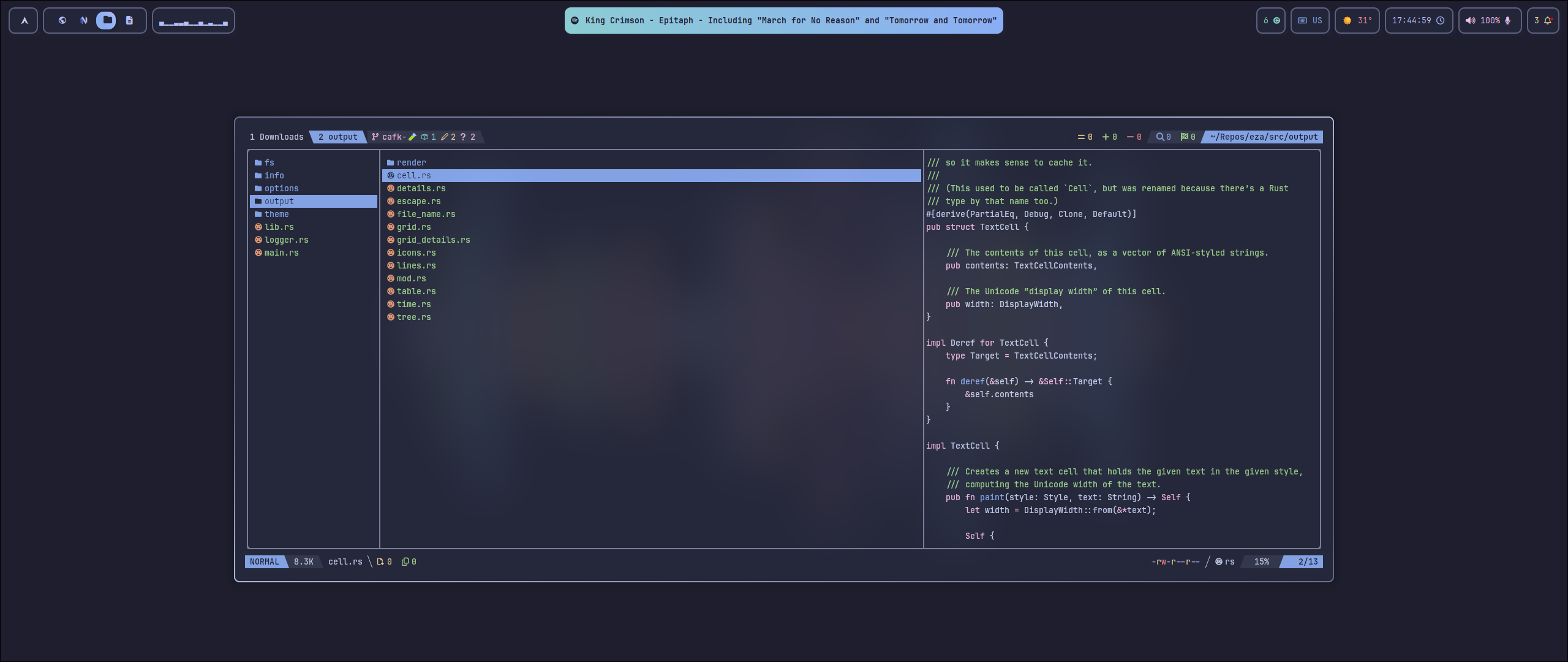The image size is (1568, 662).
Task: Click the Rust file icon beside cell.rs
Action: [x=391, y=175]
